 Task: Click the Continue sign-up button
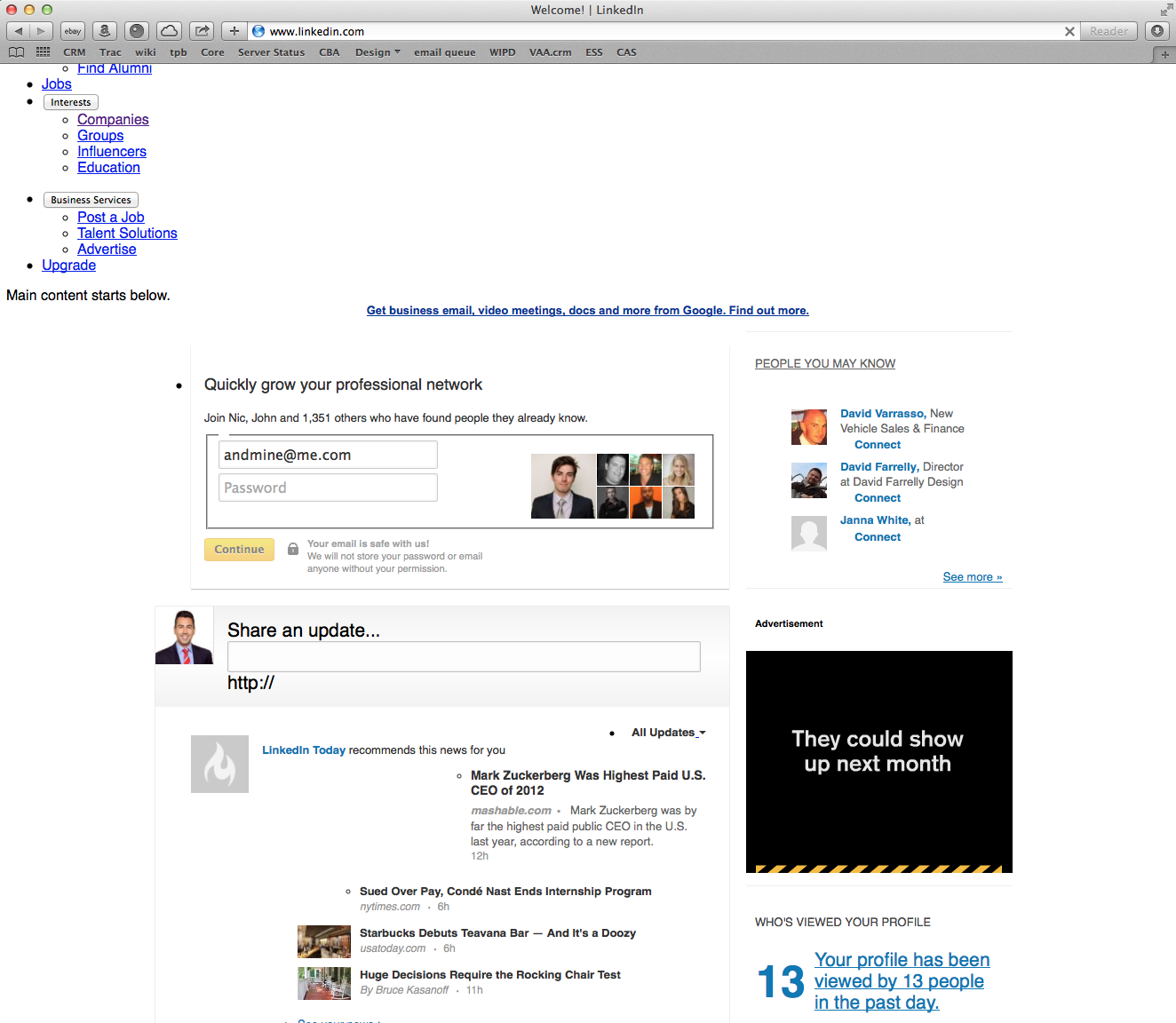[239, 549]
